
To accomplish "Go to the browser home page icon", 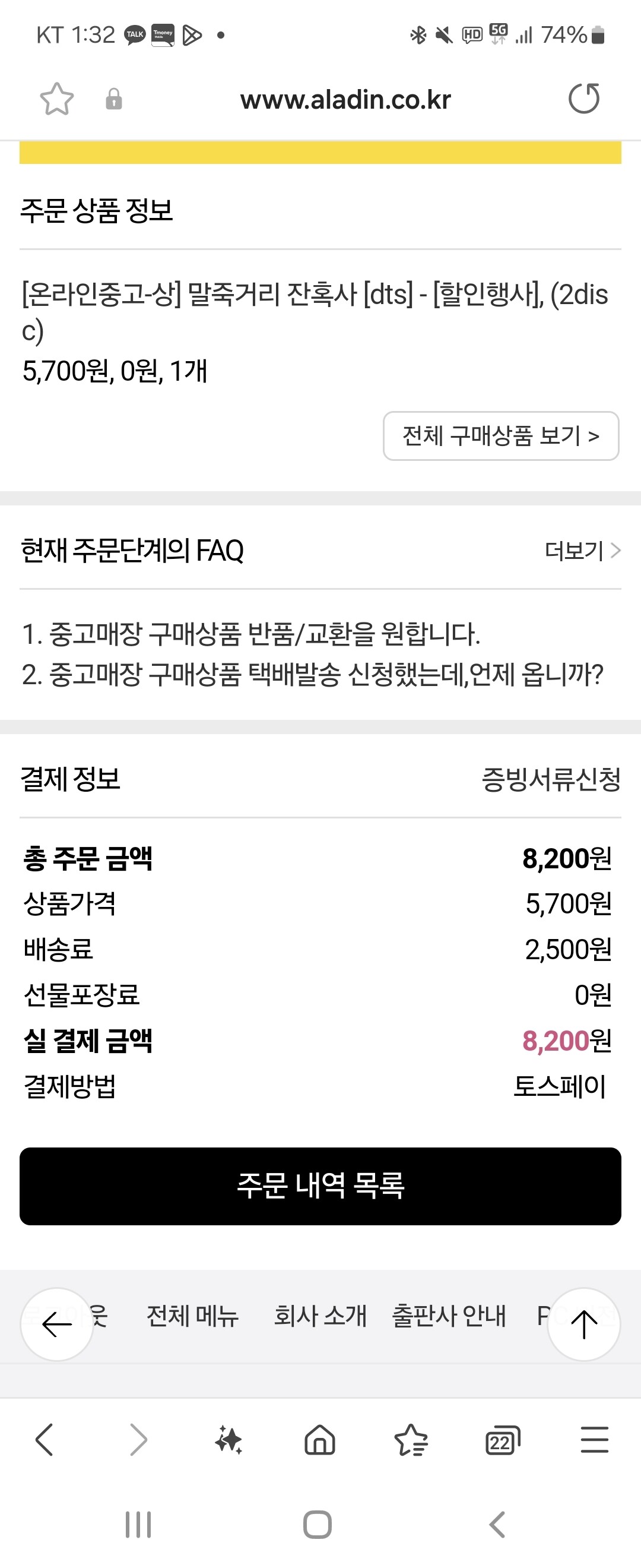I will pos(320,1440).
